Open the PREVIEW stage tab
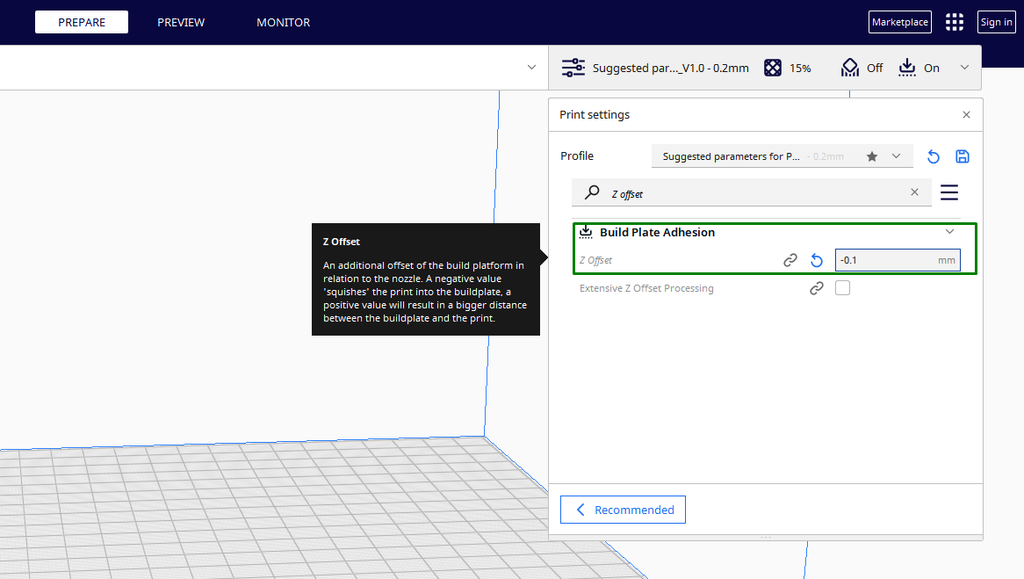The height and width of the screenshot is (579, 1024). pos(181,22)
